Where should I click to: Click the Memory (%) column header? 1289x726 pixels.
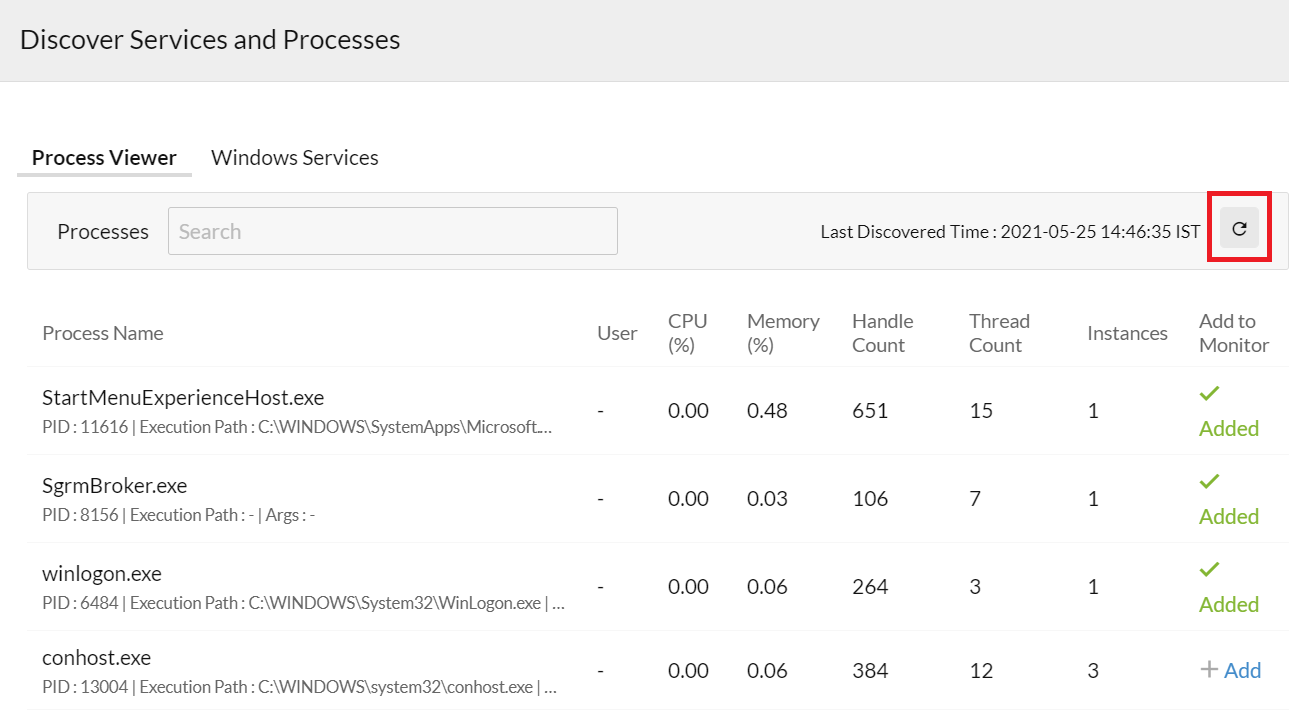[x=783, y=333]
